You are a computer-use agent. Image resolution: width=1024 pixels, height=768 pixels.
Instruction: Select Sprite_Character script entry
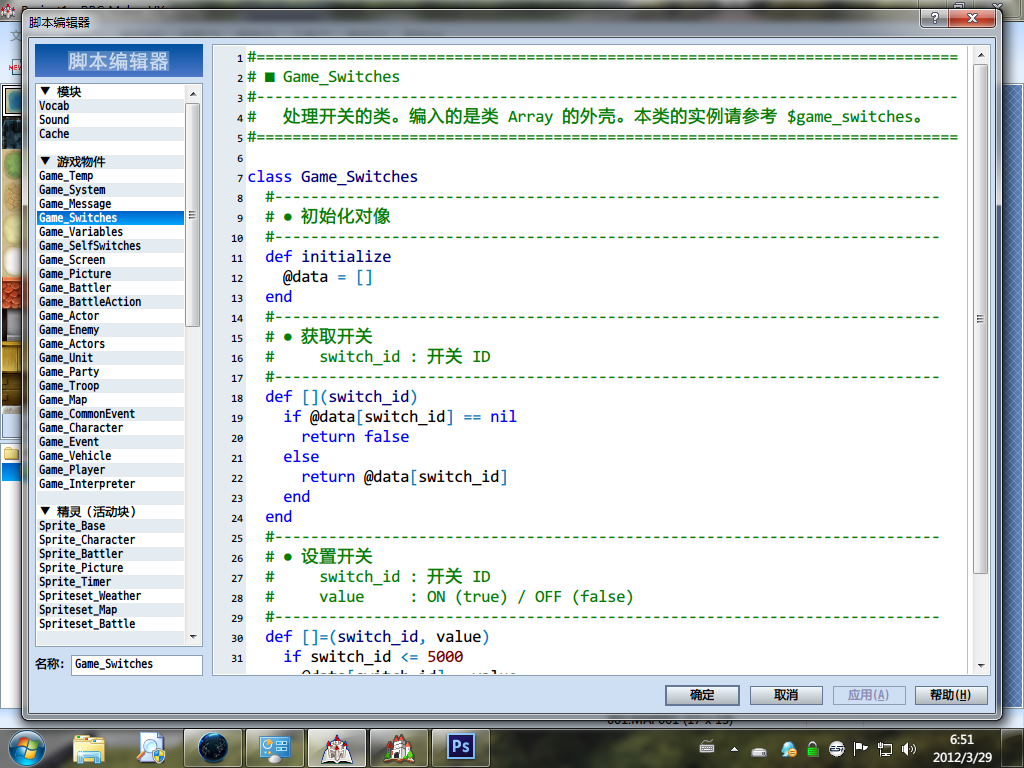pyautogui.click(x=87, y=540)
